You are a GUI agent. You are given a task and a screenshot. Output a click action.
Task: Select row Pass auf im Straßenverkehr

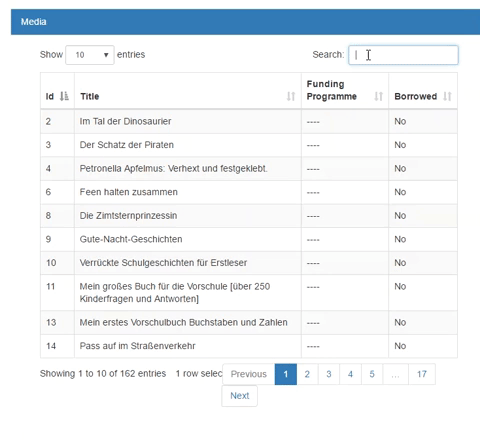(x=249, y=346)
